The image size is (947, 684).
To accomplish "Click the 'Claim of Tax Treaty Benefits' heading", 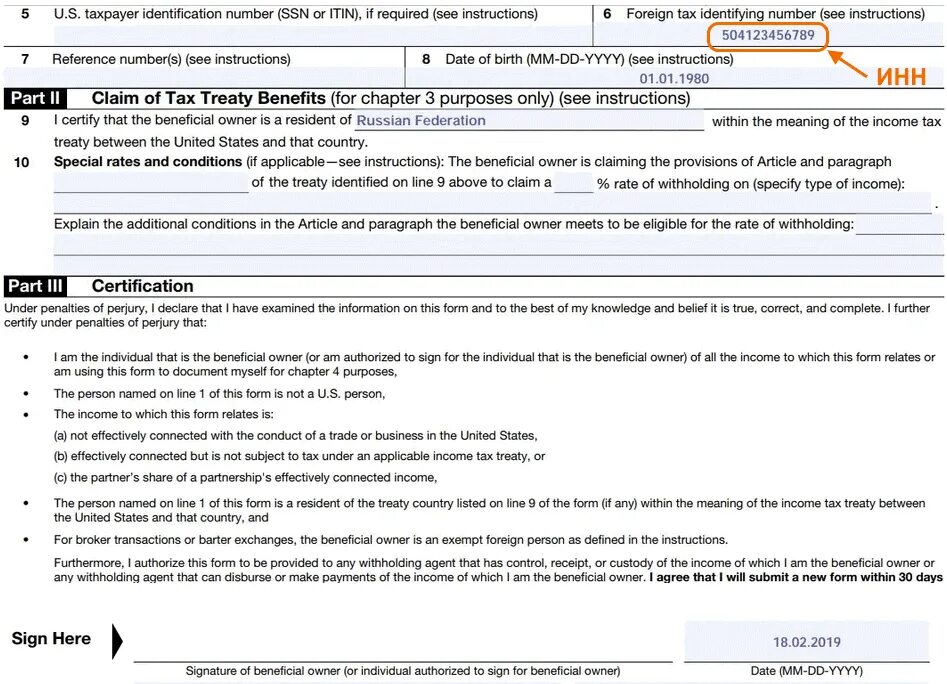I will [208, 98].
